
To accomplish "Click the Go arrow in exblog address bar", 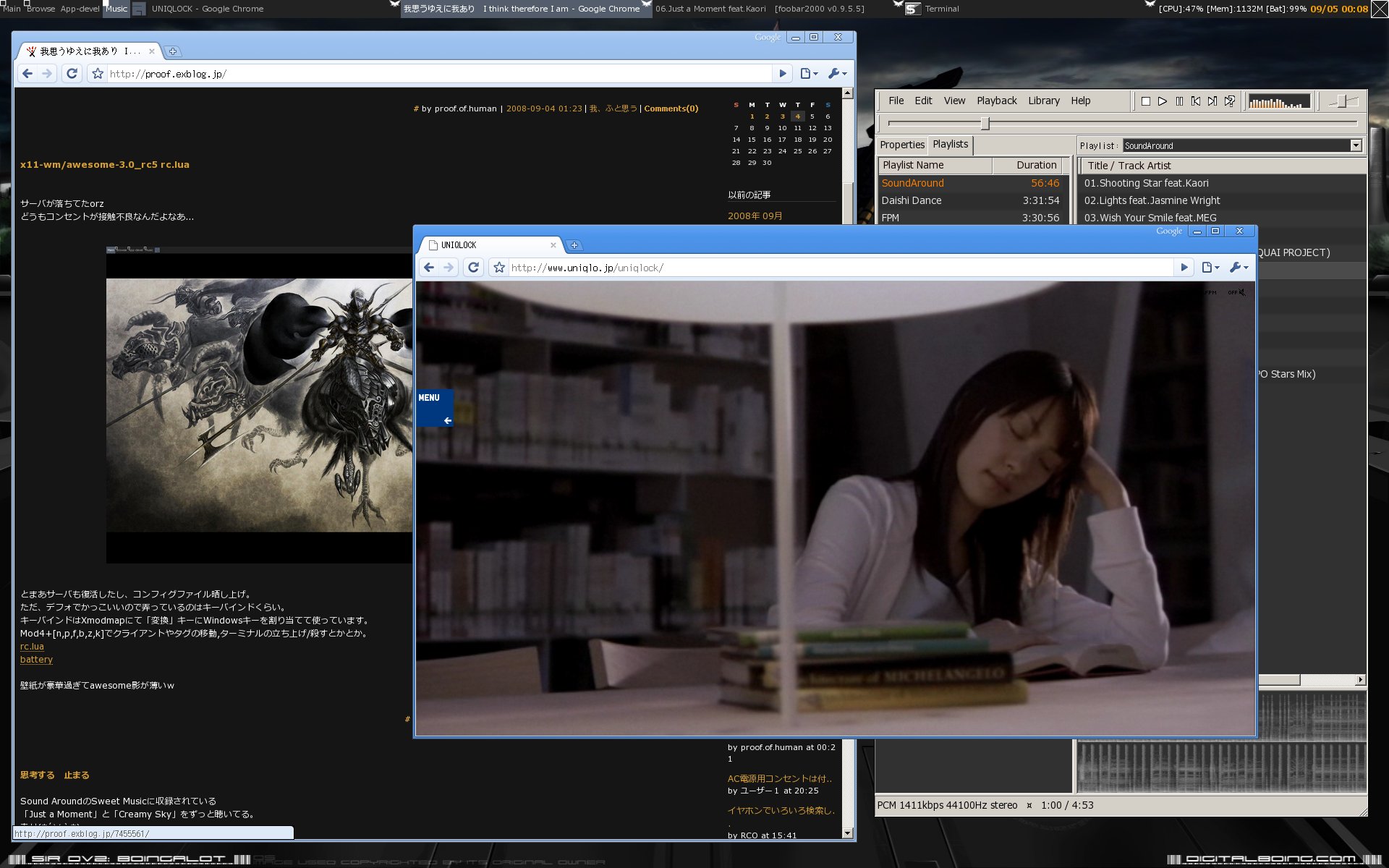I will pyautogui.click(x=782, y=74).
